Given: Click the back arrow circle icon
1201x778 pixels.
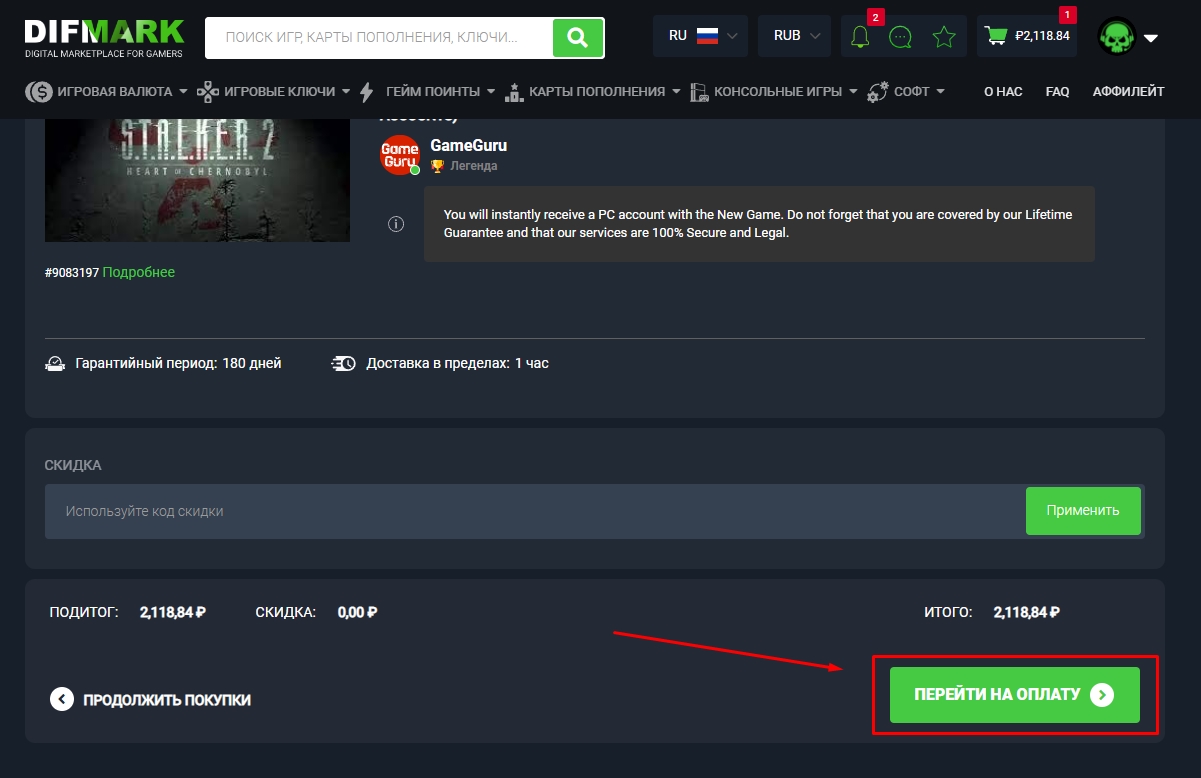Looking at the screenshot, I should click(x=62, y=699).
